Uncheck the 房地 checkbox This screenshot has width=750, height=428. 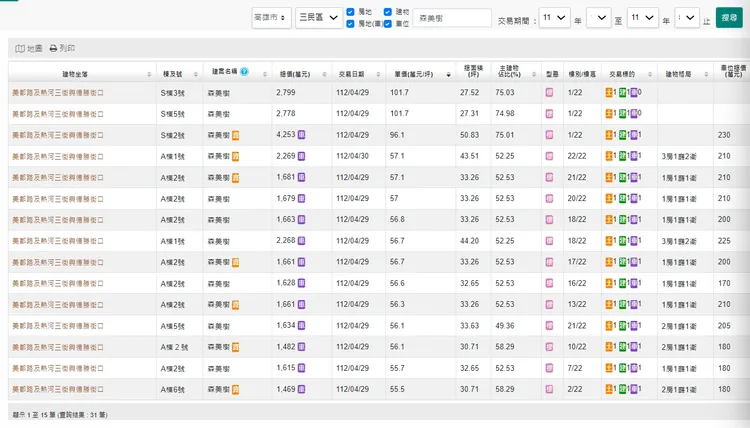coord(350,12)
